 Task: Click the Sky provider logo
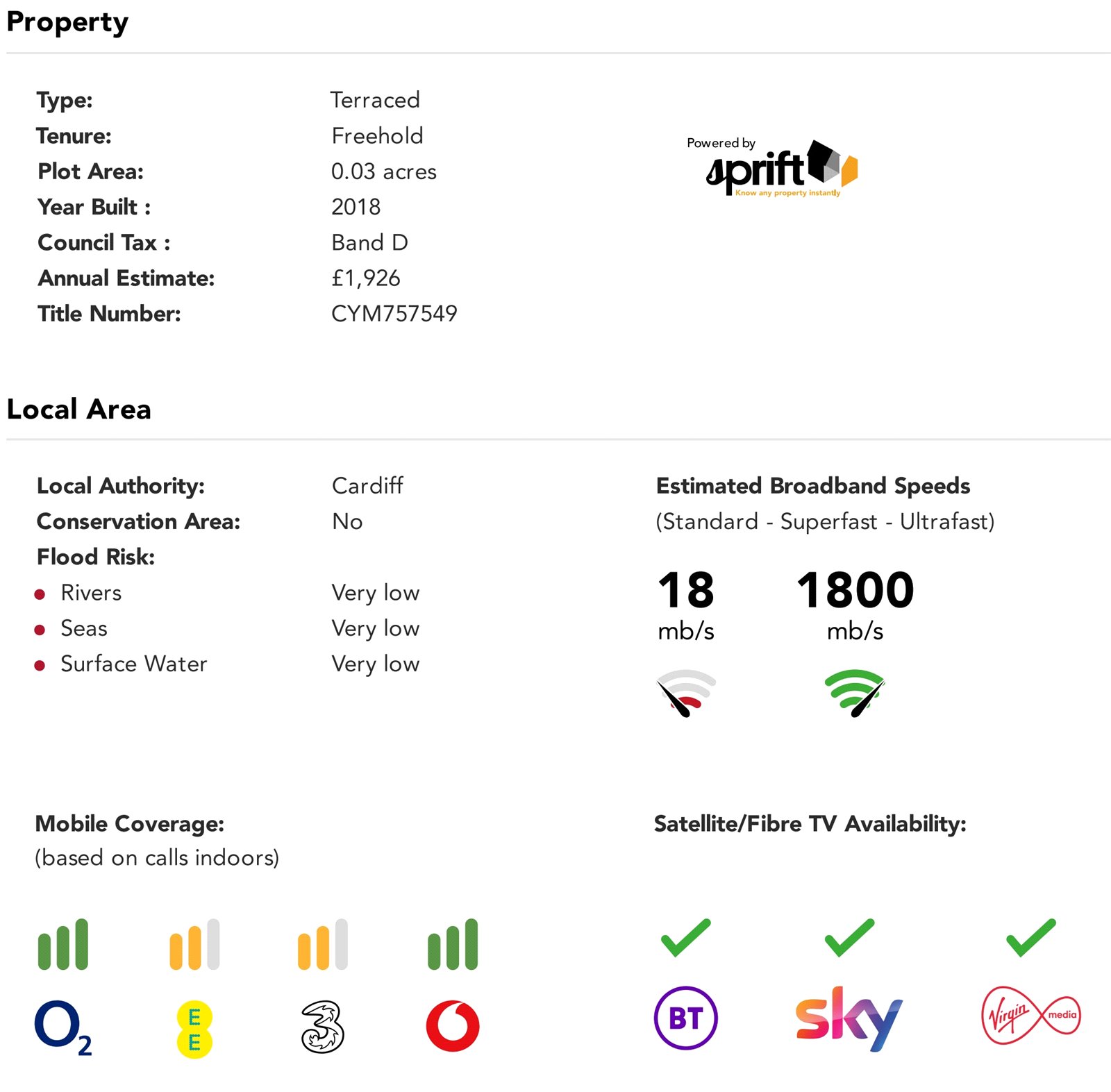[849, 1018]
